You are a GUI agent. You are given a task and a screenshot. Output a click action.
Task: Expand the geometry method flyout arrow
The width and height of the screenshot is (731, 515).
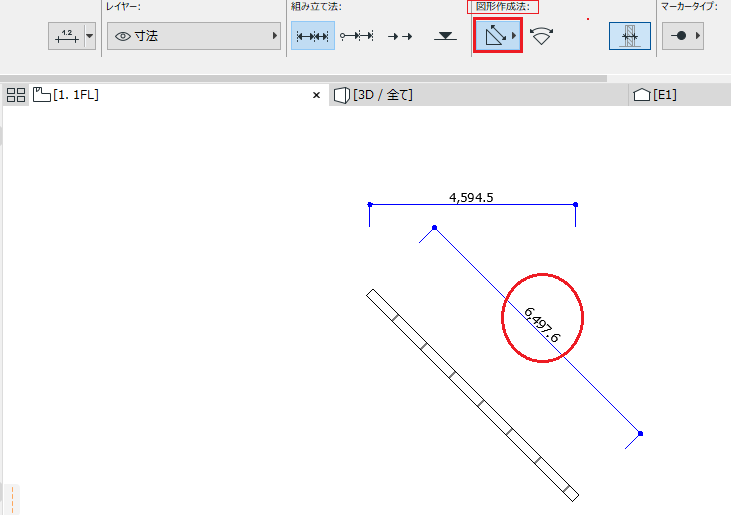point(514,35)
